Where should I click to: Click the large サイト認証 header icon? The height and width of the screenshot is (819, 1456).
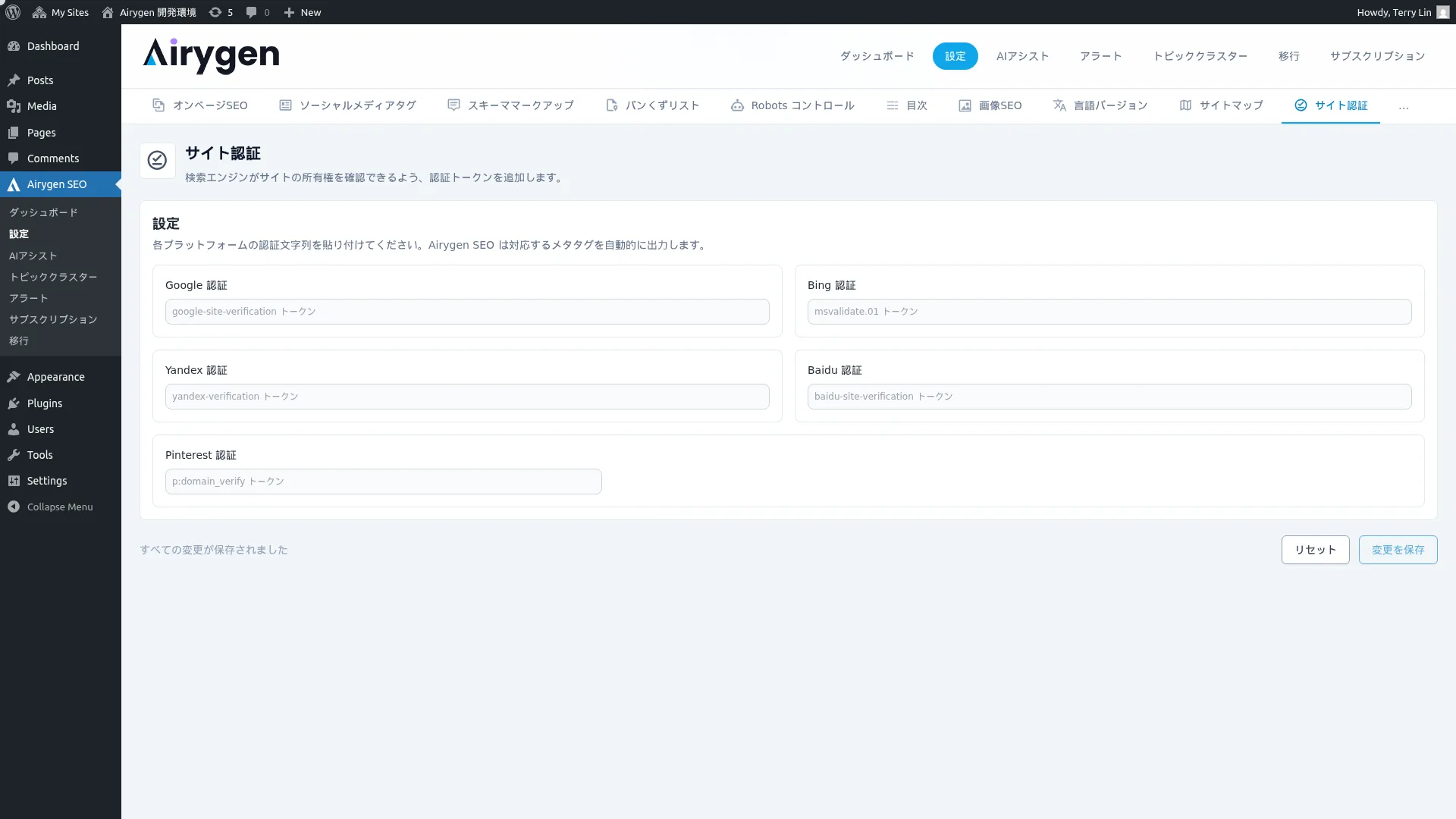tap(157, 160)
